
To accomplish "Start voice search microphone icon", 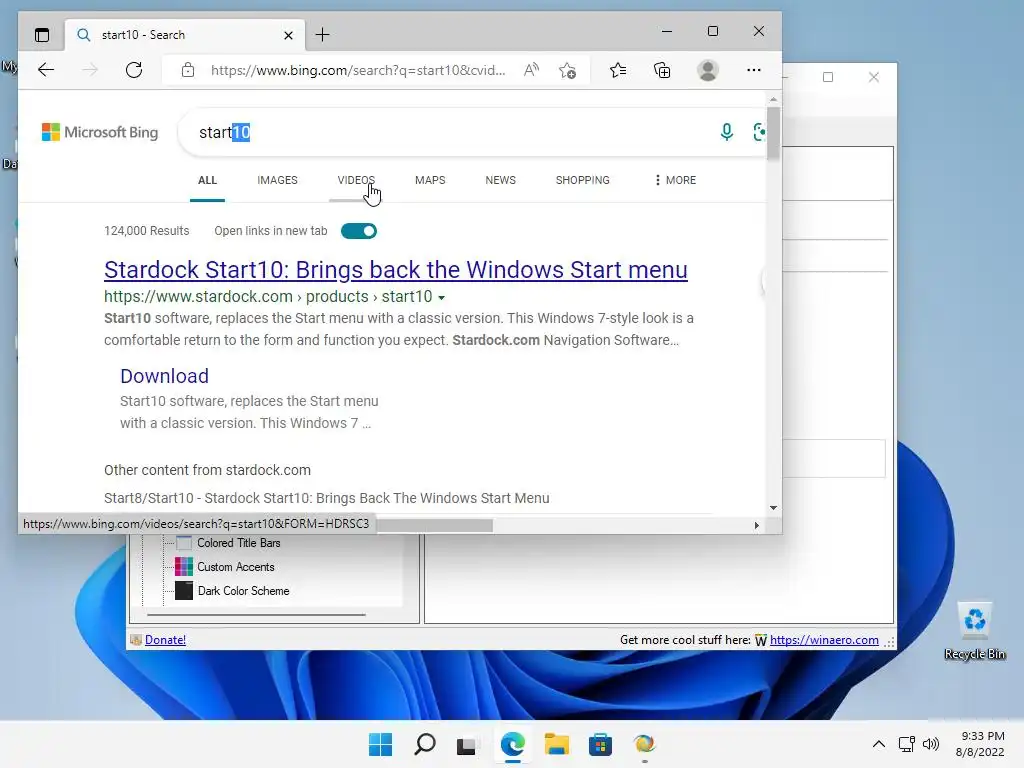I will coord(726,132).
